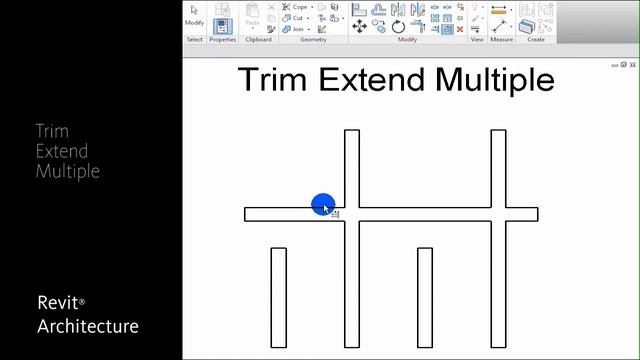Select the Array tool

435,18
